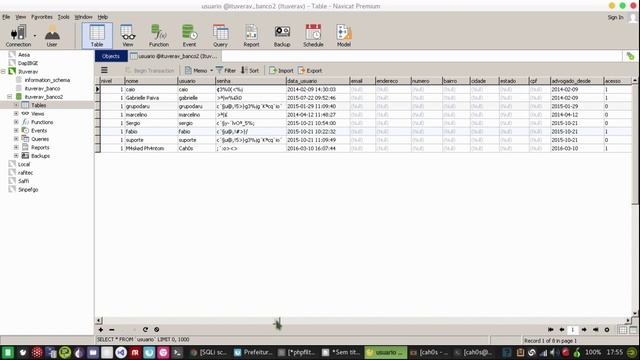Open the Connection tool
This screenshot has height=360, width=640.
pos(18,36)
